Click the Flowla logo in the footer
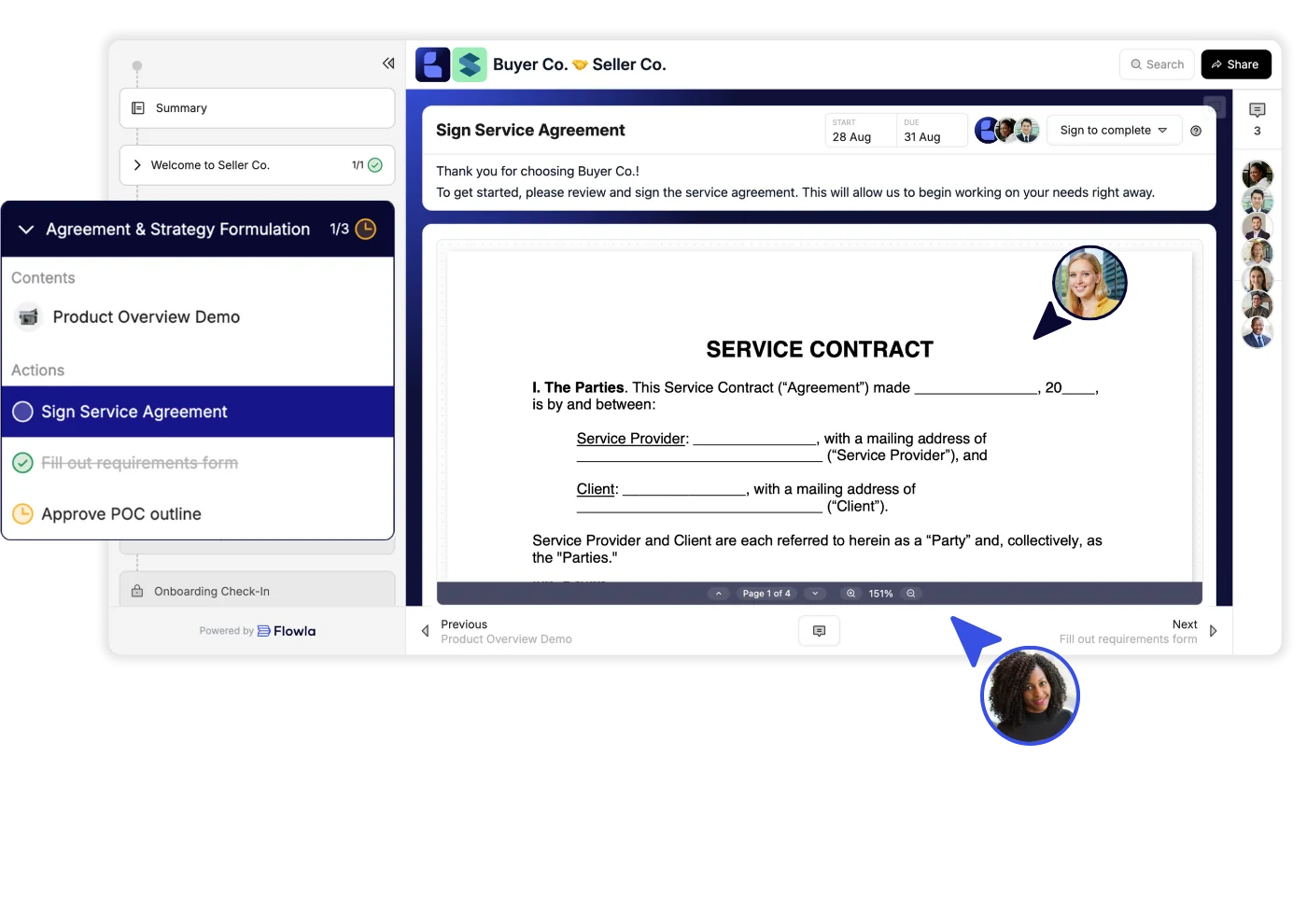The image size is (1307, 924). coord(287,631)
